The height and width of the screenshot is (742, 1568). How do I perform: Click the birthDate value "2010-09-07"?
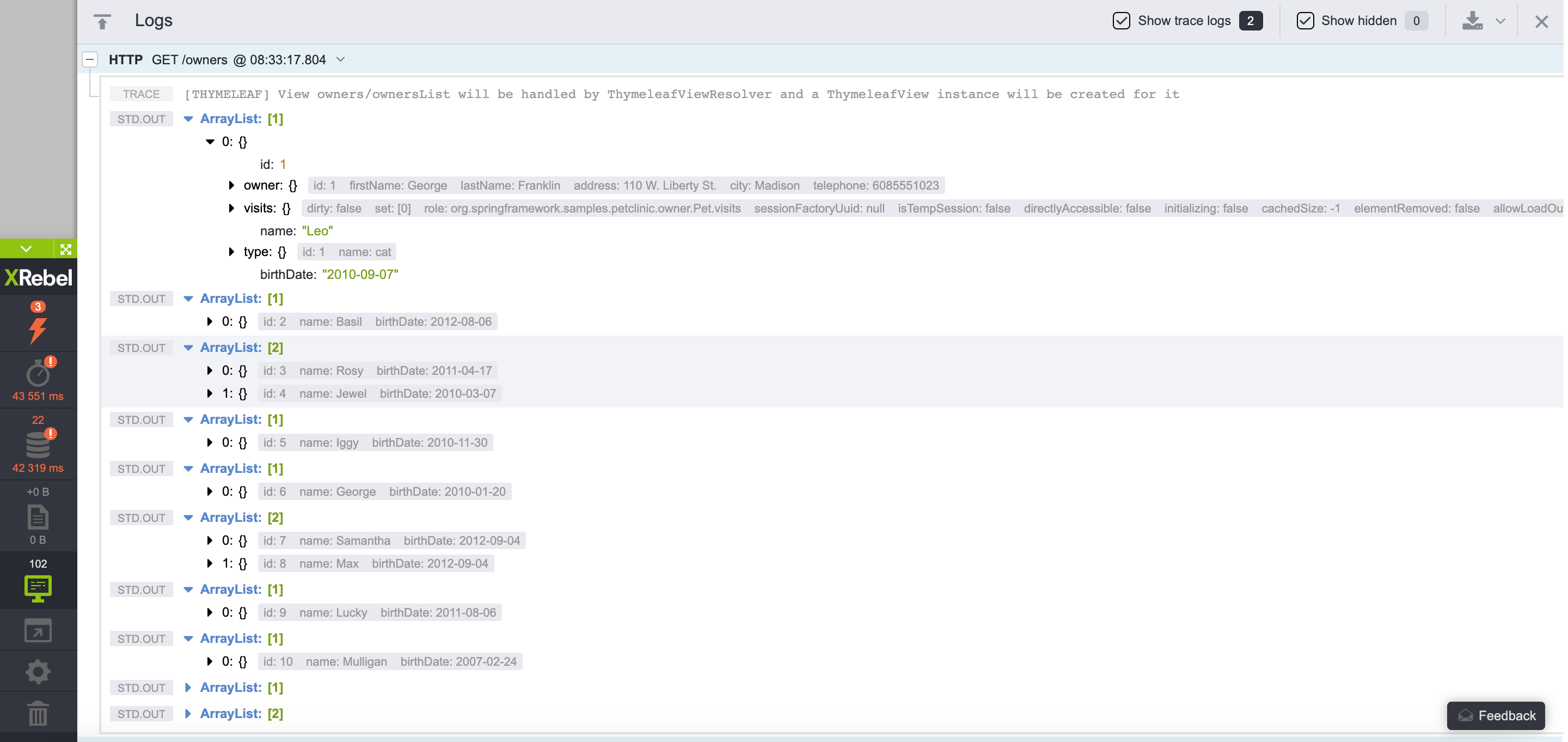tap(360, 274)
